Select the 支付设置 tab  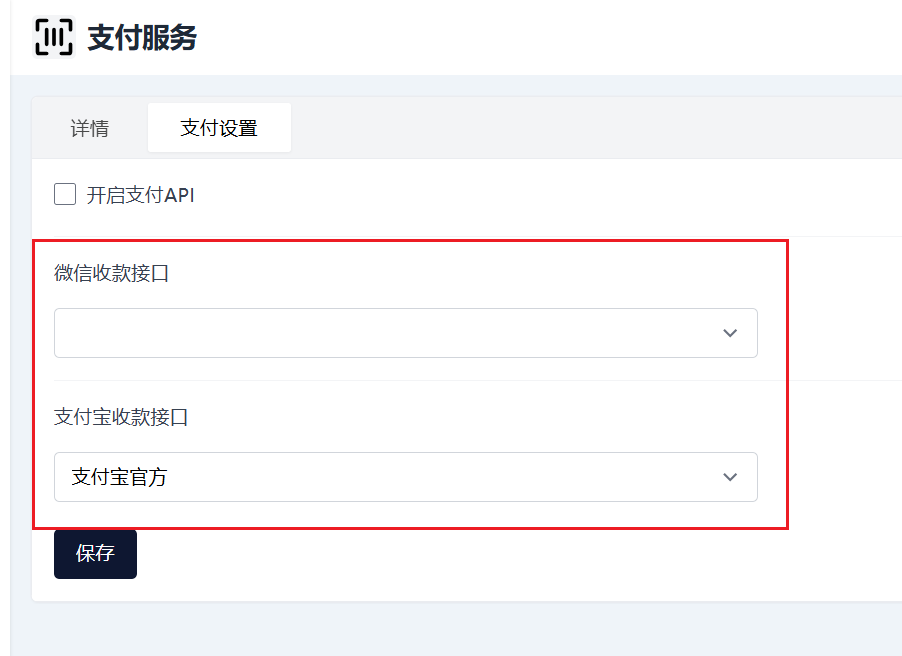click(219, 128)
